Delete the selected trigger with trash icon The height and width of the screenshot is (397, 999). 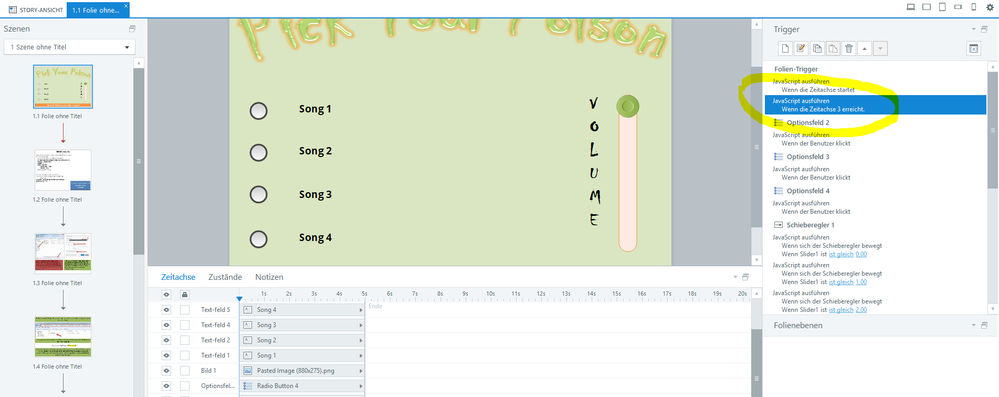click(x=849, y=48)
